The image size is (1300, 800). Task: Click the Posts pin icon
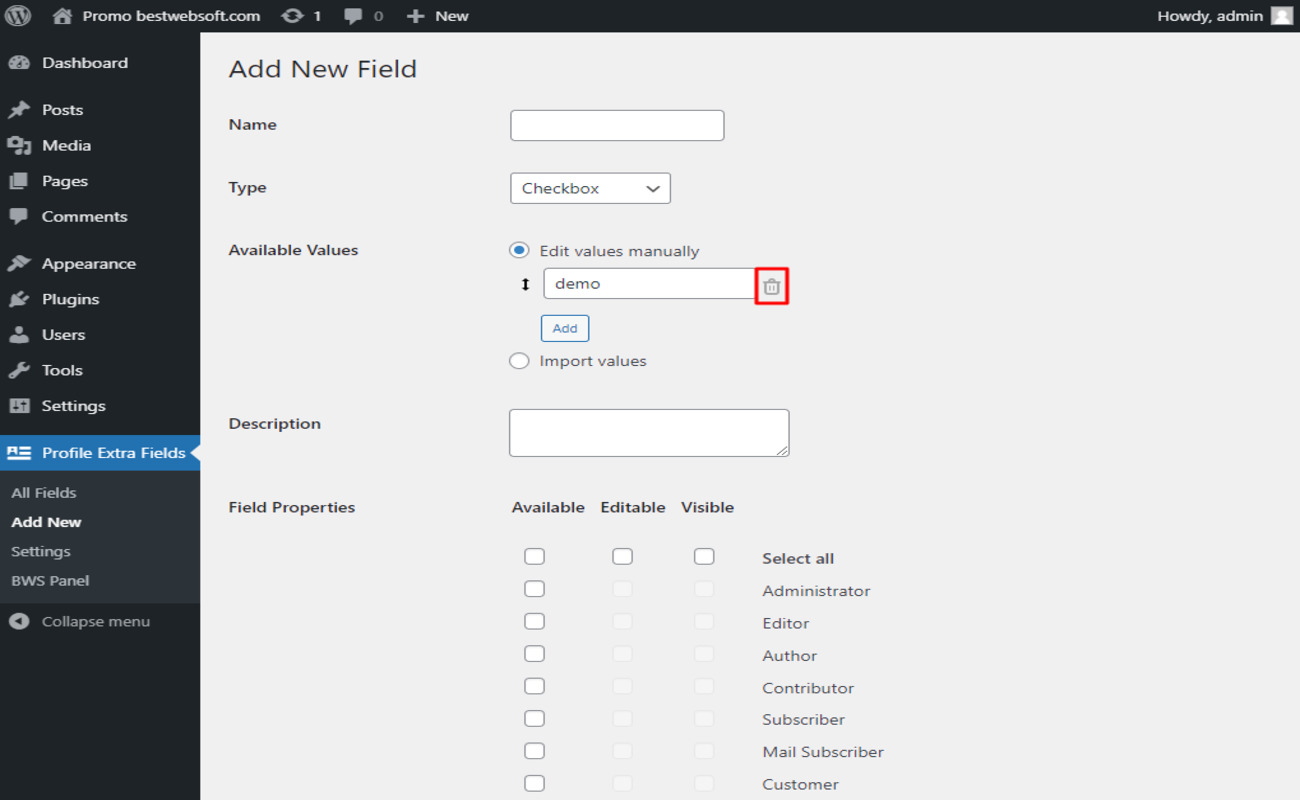(19, 110)
